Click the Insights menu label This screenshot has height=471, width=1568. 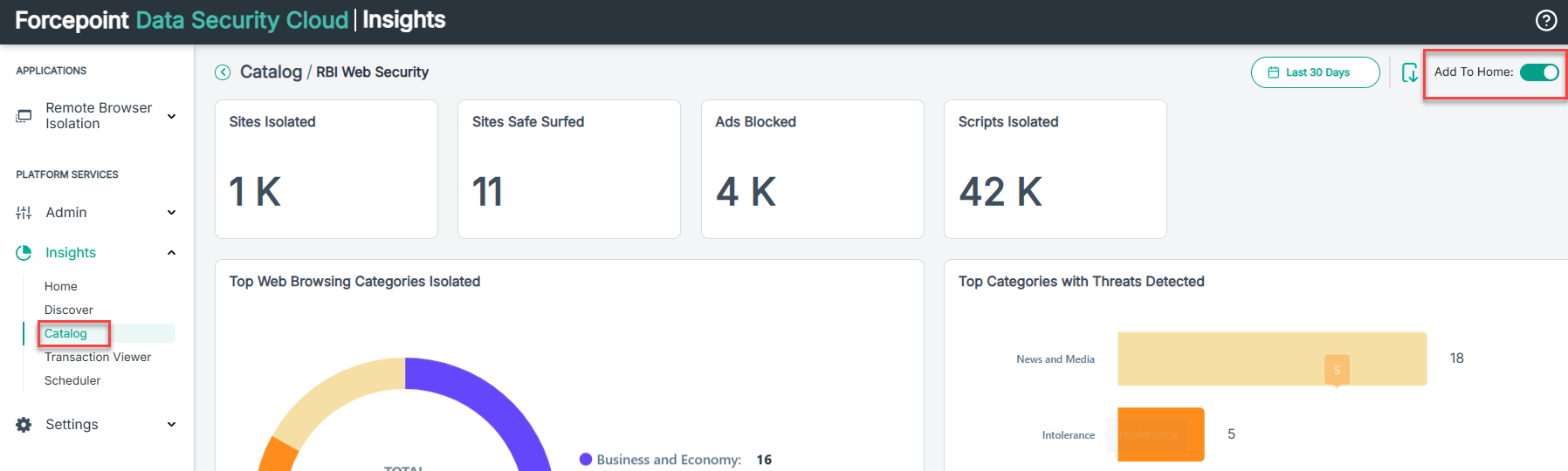click(71, 253)
